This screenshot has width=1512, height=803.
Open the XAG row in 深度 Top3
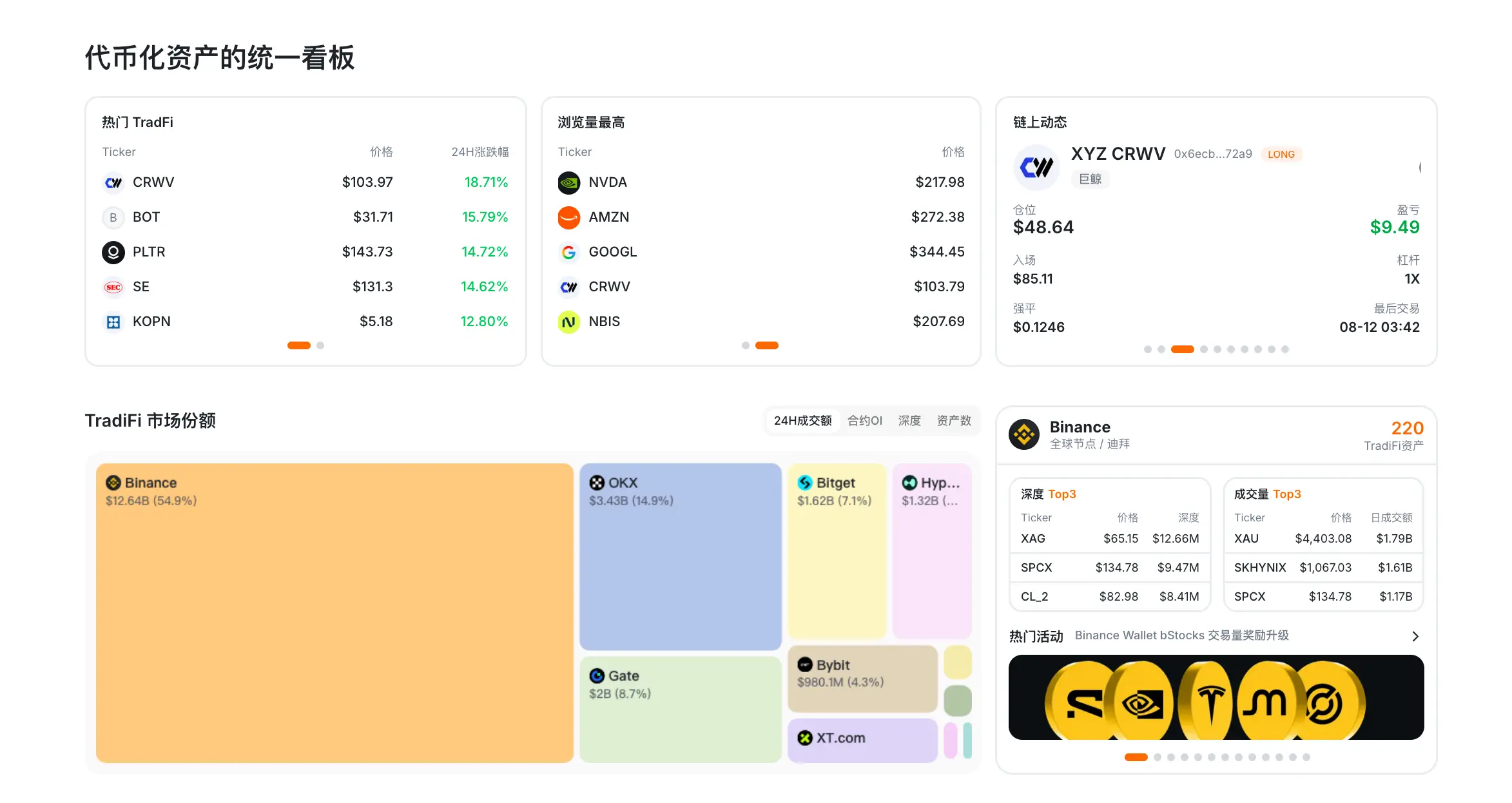tap(1110, 539)
